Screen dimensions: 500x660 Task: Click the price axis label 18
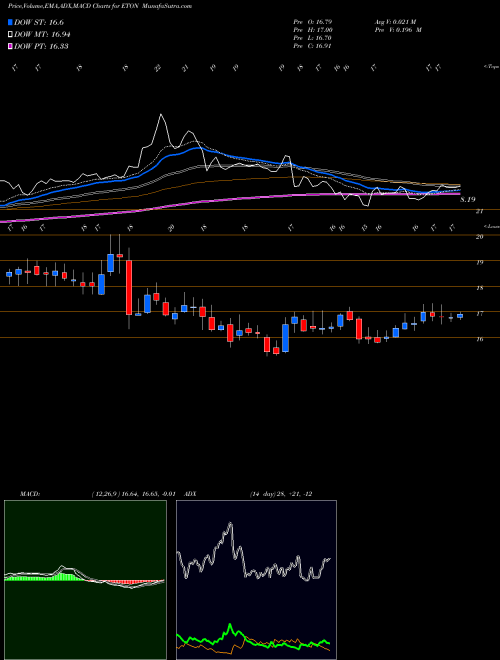(479, 288)
